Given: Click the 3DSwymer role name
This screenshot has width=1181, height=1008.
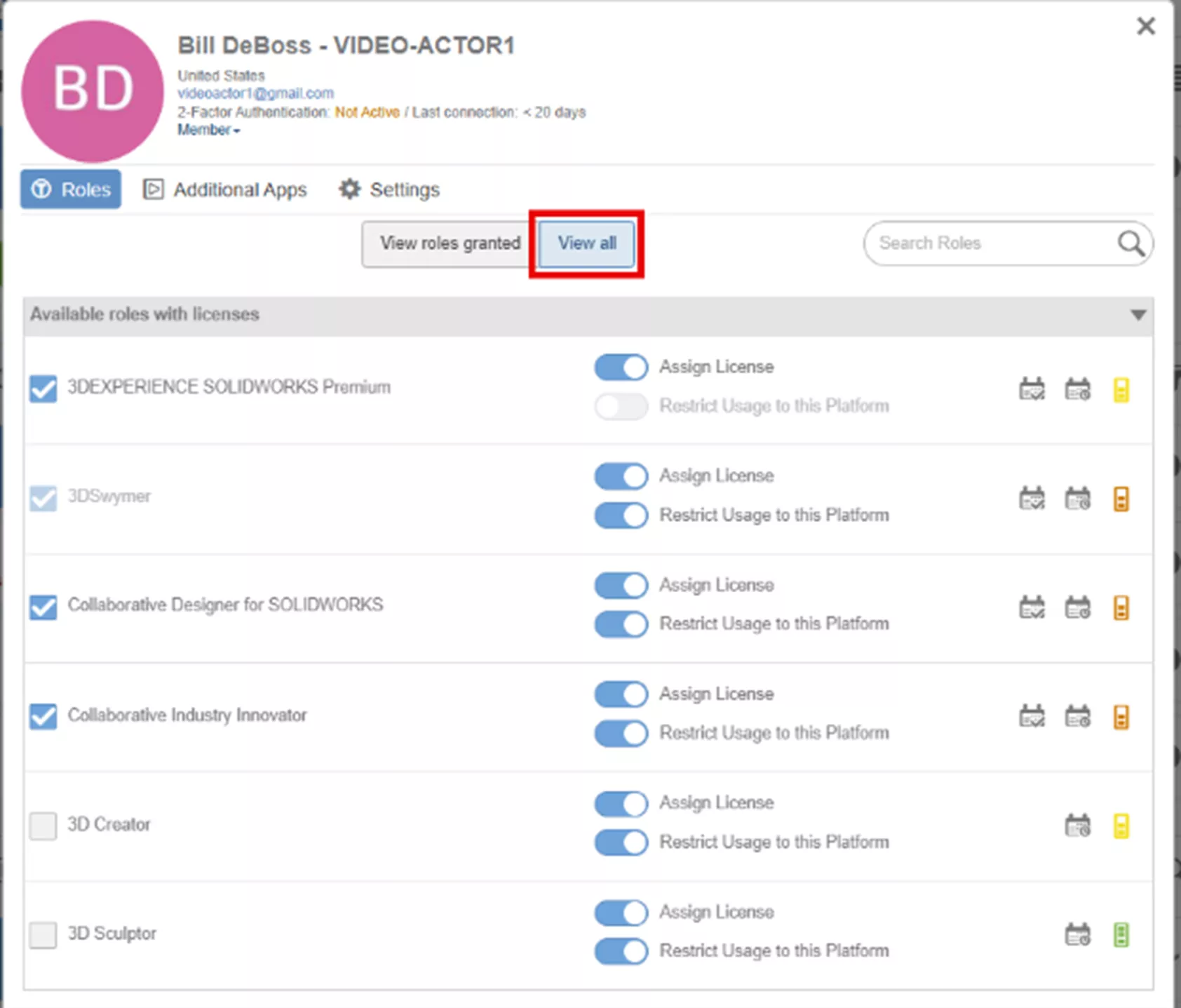Looking at the screenshot, I should [x=109, y=496].
